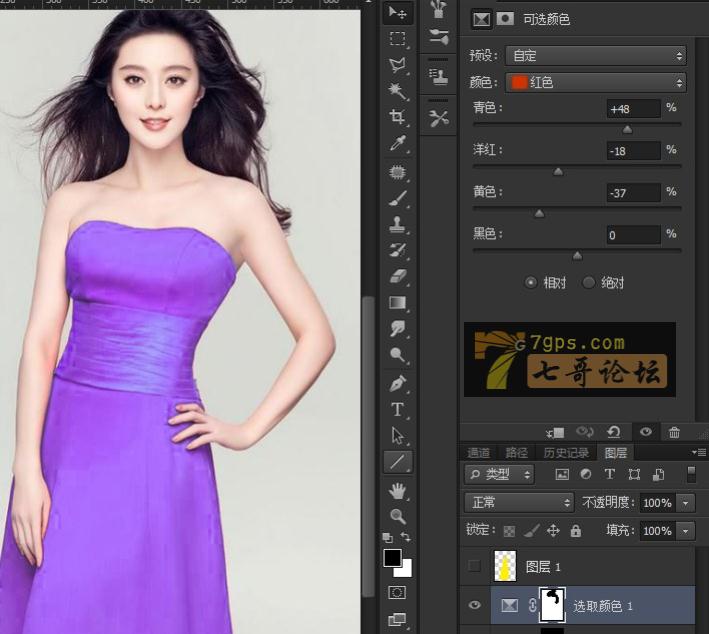The width and height of the screenshot is (709, 634).
Task: Clip adjustment to layer below
Action: [x=555, y=433]
